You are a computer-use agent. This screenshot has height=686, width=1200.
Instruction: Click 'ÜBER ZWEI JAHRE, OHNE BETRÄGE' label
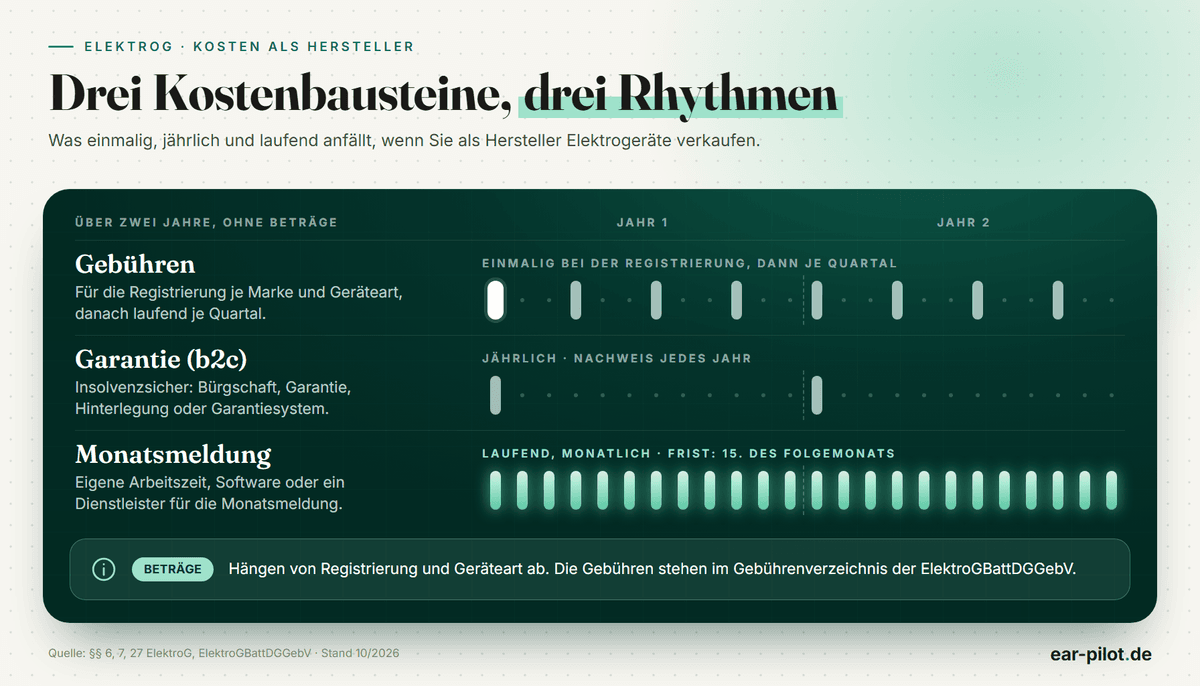[206, 222]
